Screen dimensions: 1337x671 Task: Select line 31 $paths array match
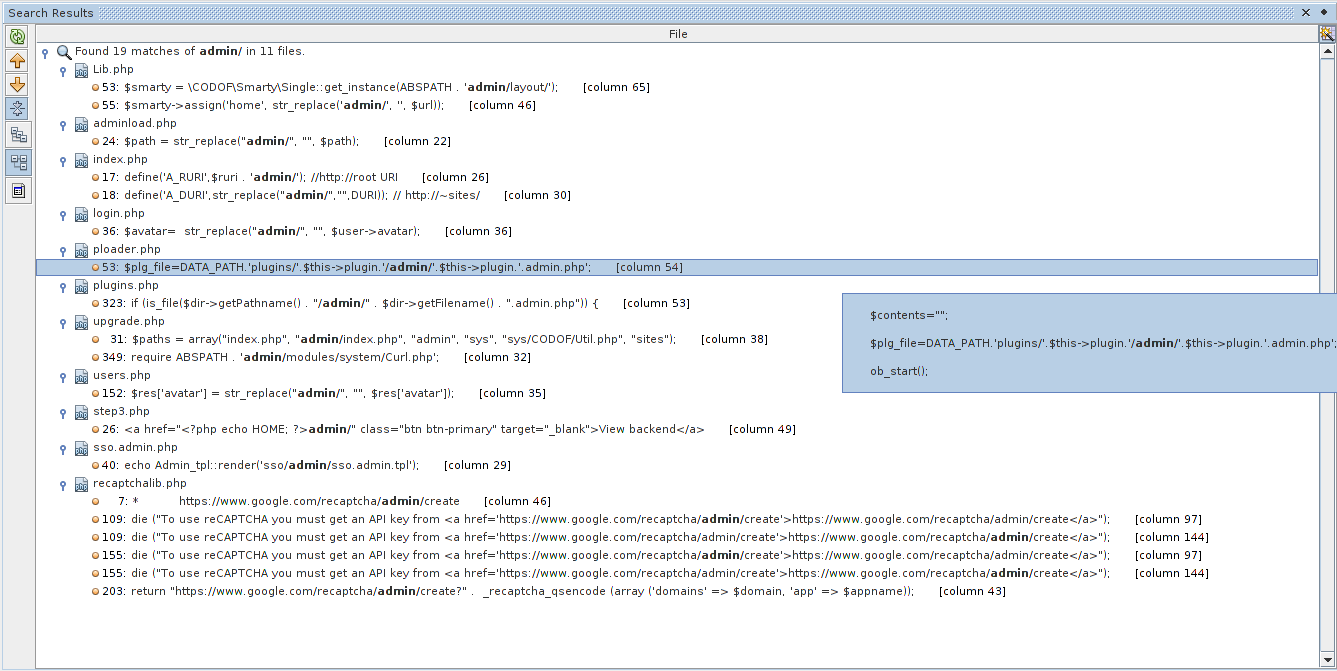(430, 340)
